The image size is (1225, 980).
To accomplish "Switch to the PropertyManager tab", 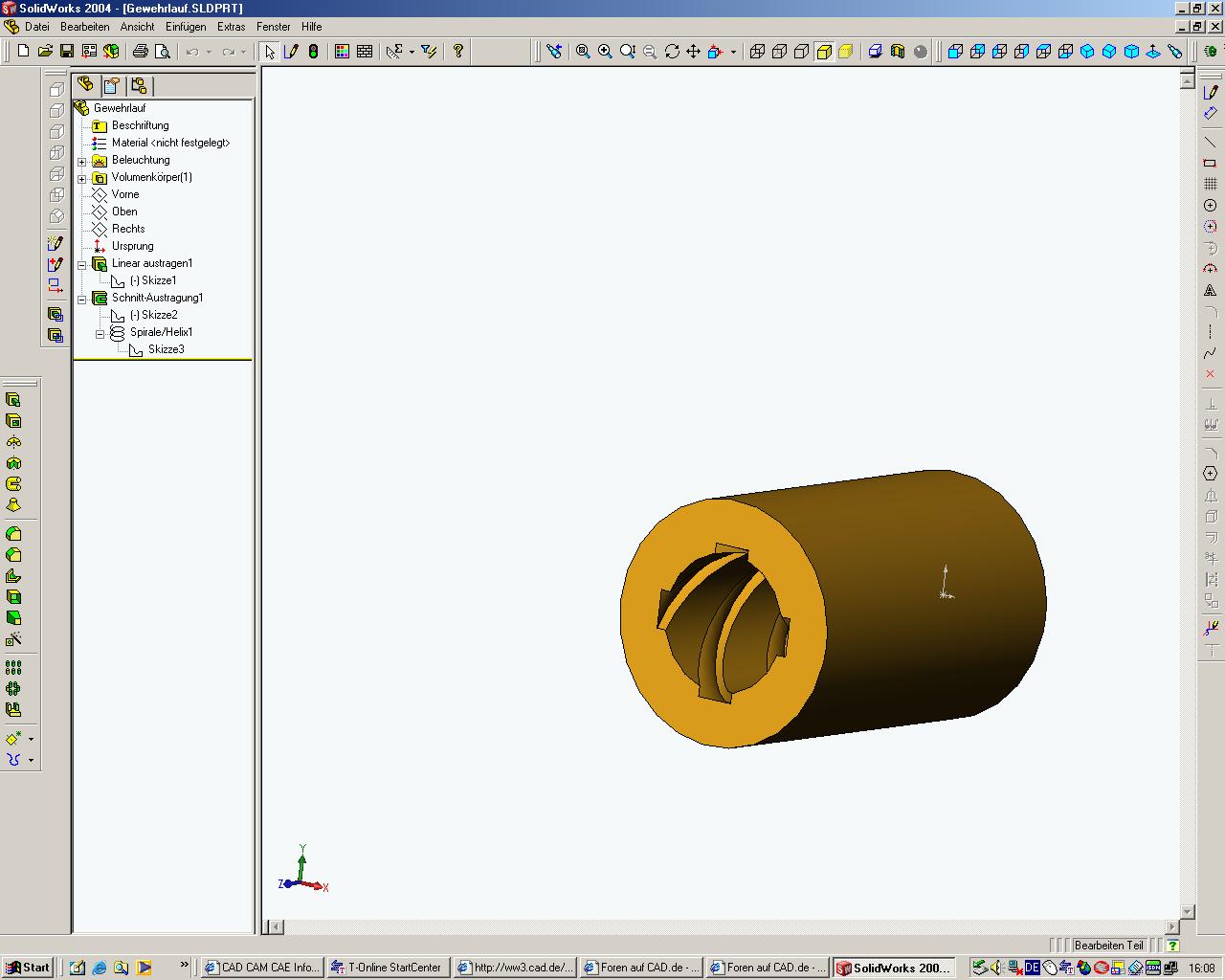I will tap(112, 85).
